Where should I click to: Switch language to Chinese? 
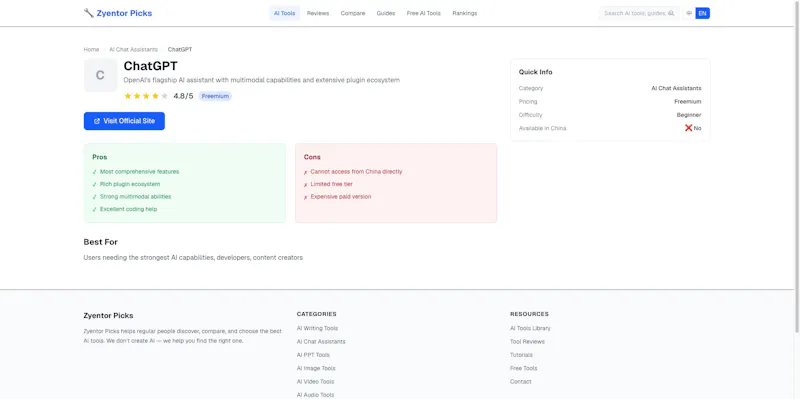click(x=689, y=13)
